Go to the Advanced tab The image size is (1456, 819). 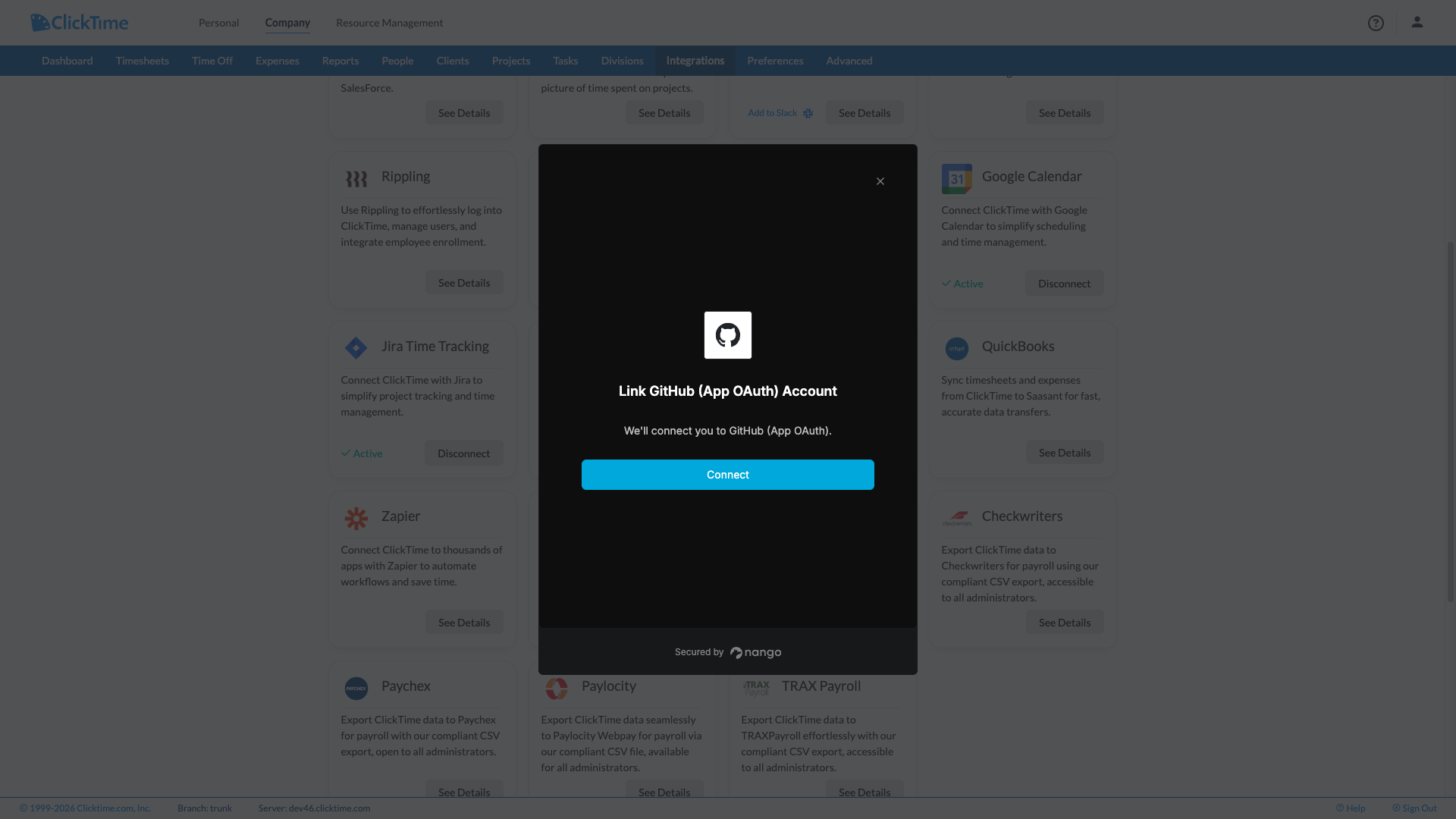click(849, 61)
